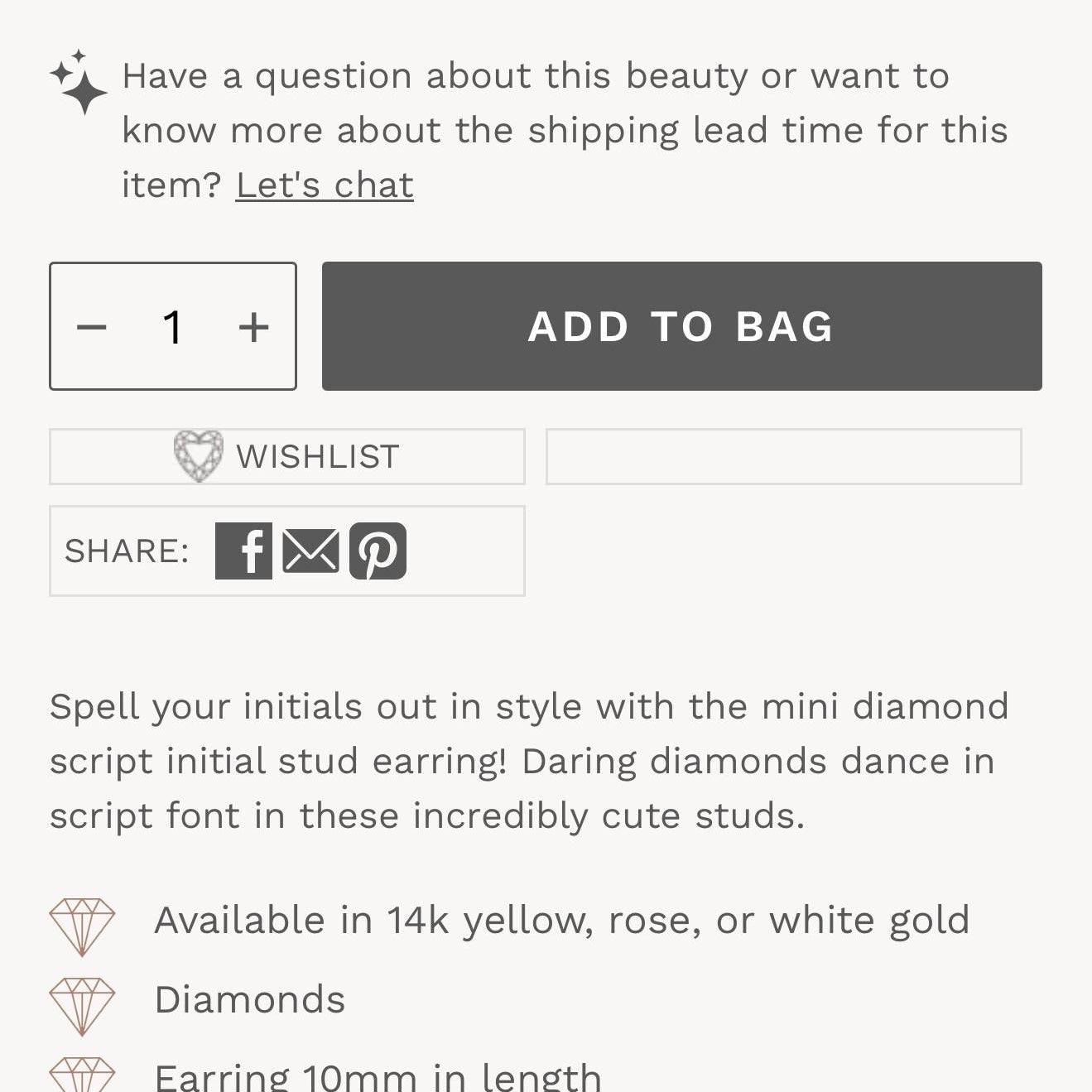Click diamond icon next to 14k gold line
This screenshot has width=1092, height=1092.
pos(82,926)
